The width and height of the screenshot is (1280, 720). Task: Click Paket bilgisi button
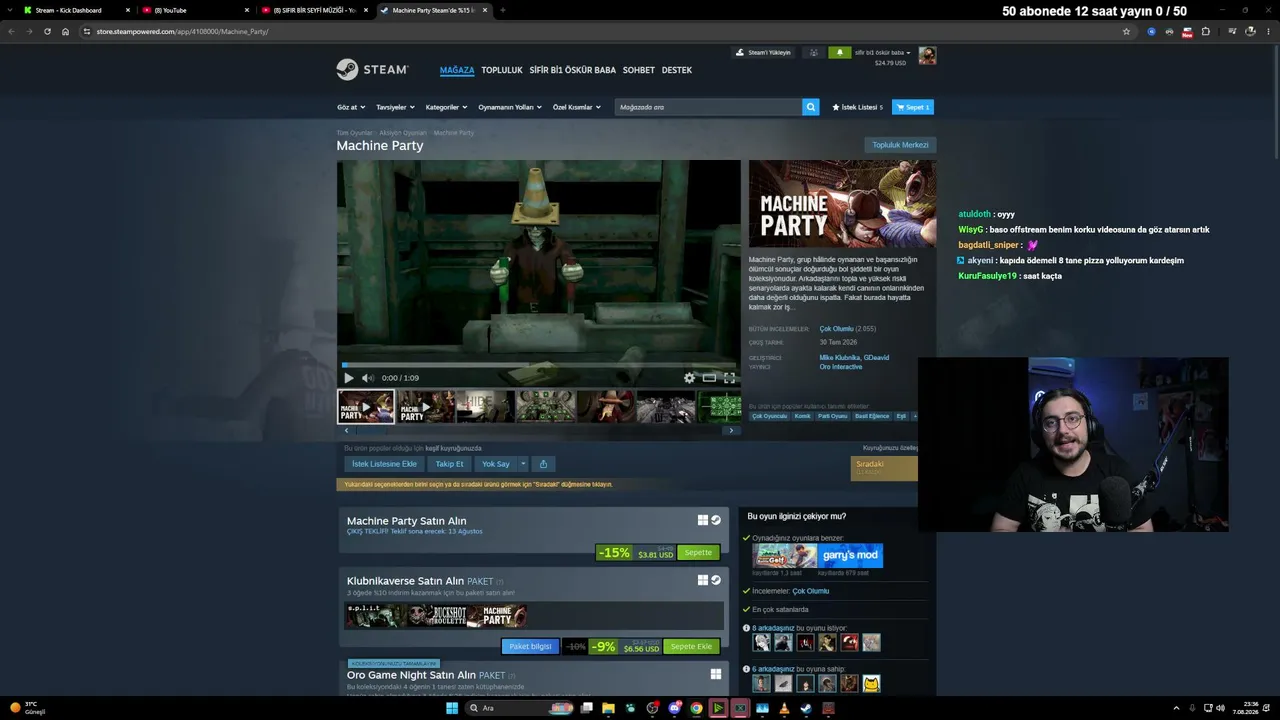tap(530, 647)
